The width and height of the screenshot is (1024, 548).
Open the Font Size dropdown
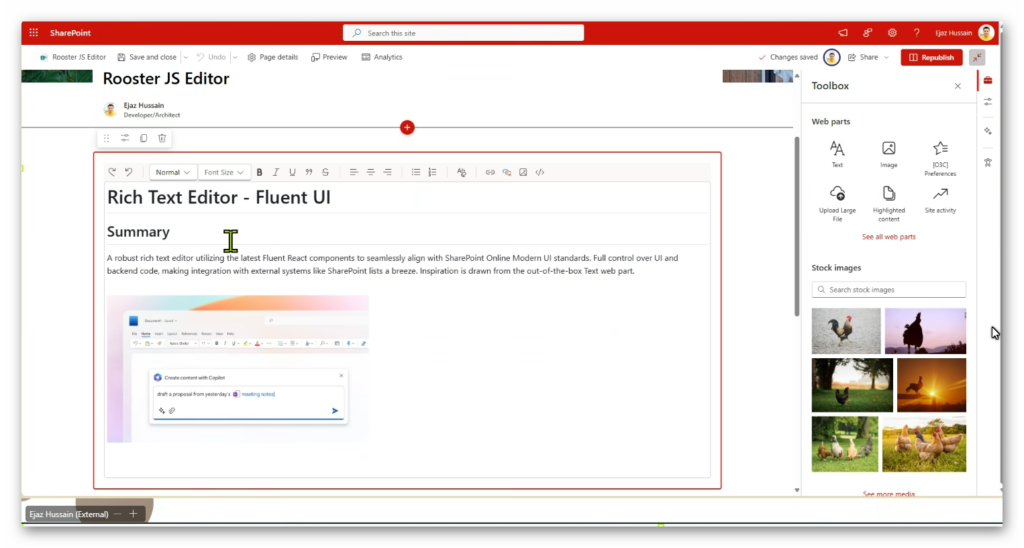223,172
